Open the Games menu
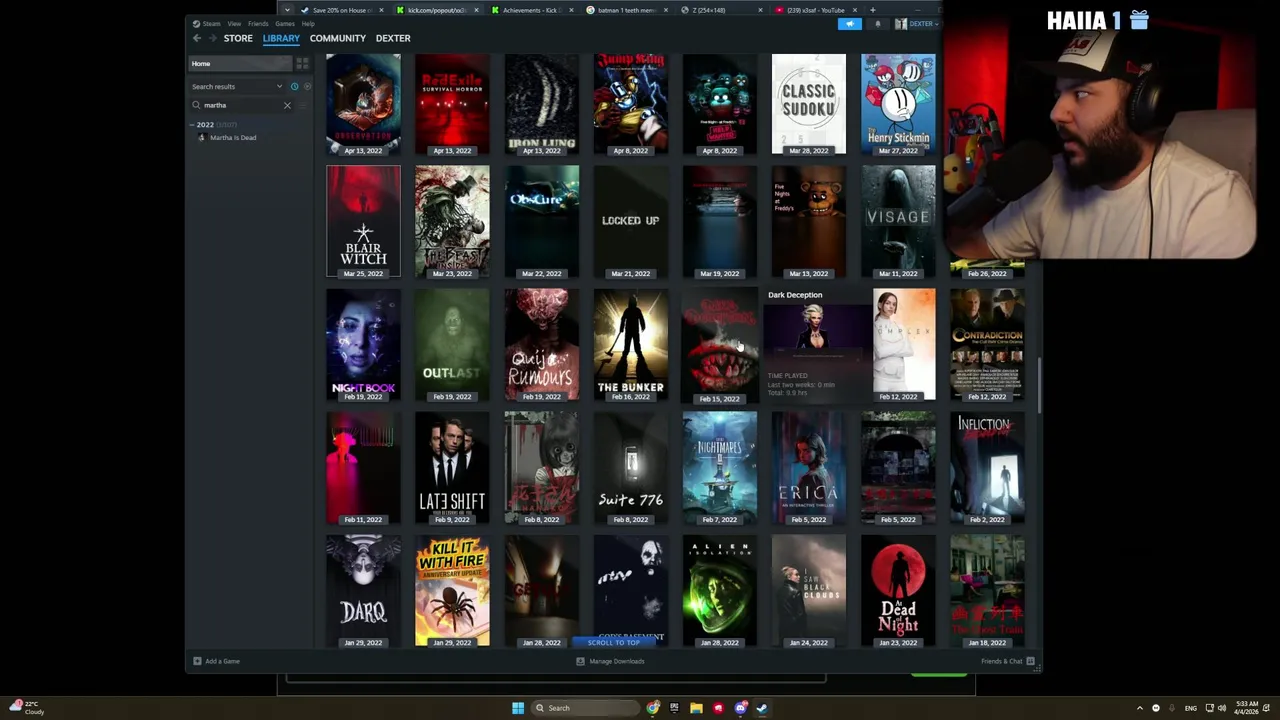 tap(285, 24)
